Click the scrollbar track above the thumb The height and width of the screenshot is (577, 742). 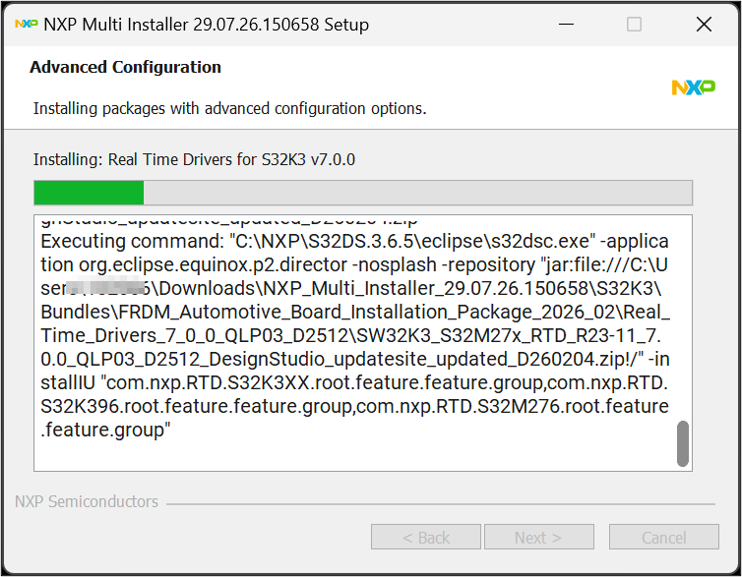point(682,318)
